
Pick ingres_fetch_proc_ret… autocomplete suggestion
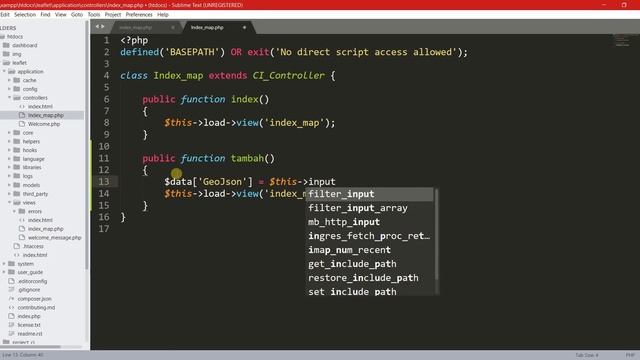[369, 236]
